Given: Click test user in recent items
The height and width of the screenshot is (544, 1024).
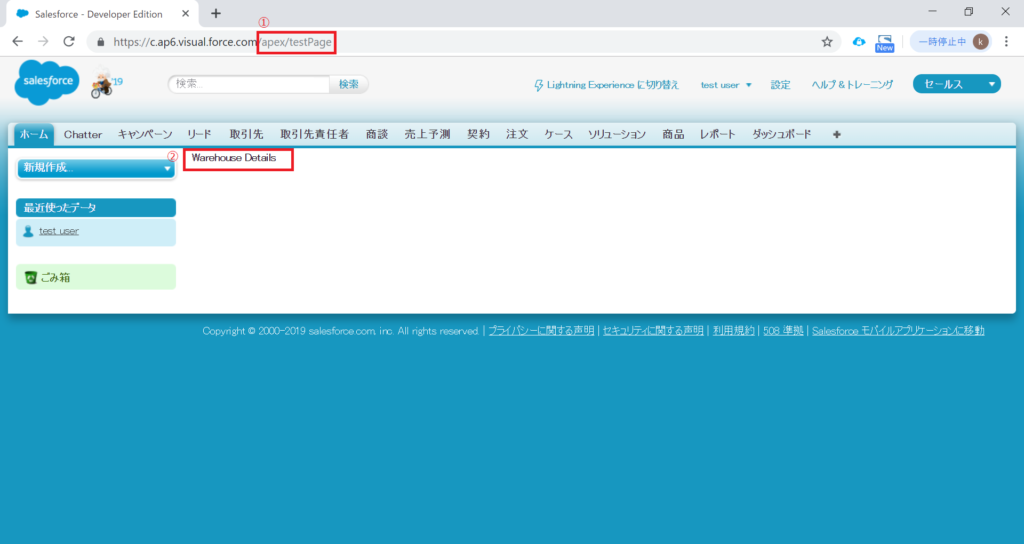Looking at the screenshot, I should pos(58,231).
